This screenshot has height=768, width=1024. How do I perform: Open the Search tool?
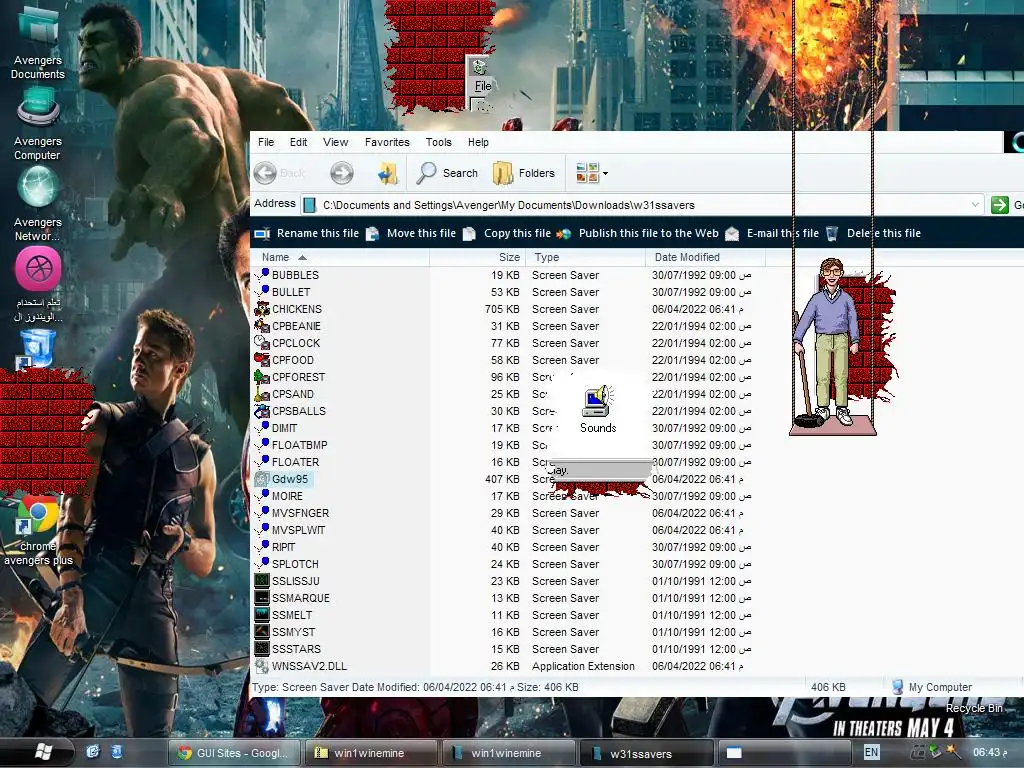447,173
